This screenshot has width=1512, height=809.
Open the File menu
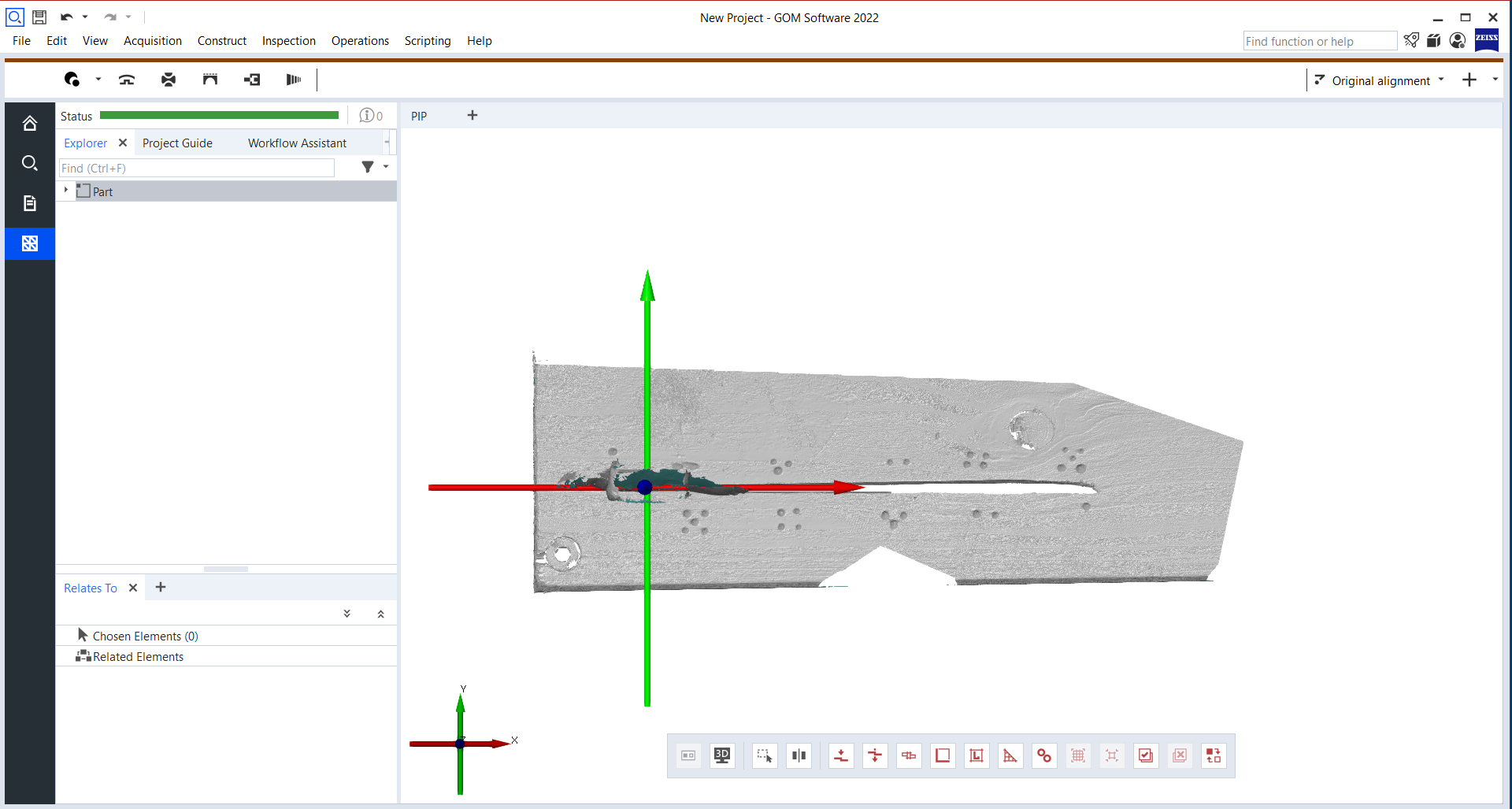pos(21,41)
